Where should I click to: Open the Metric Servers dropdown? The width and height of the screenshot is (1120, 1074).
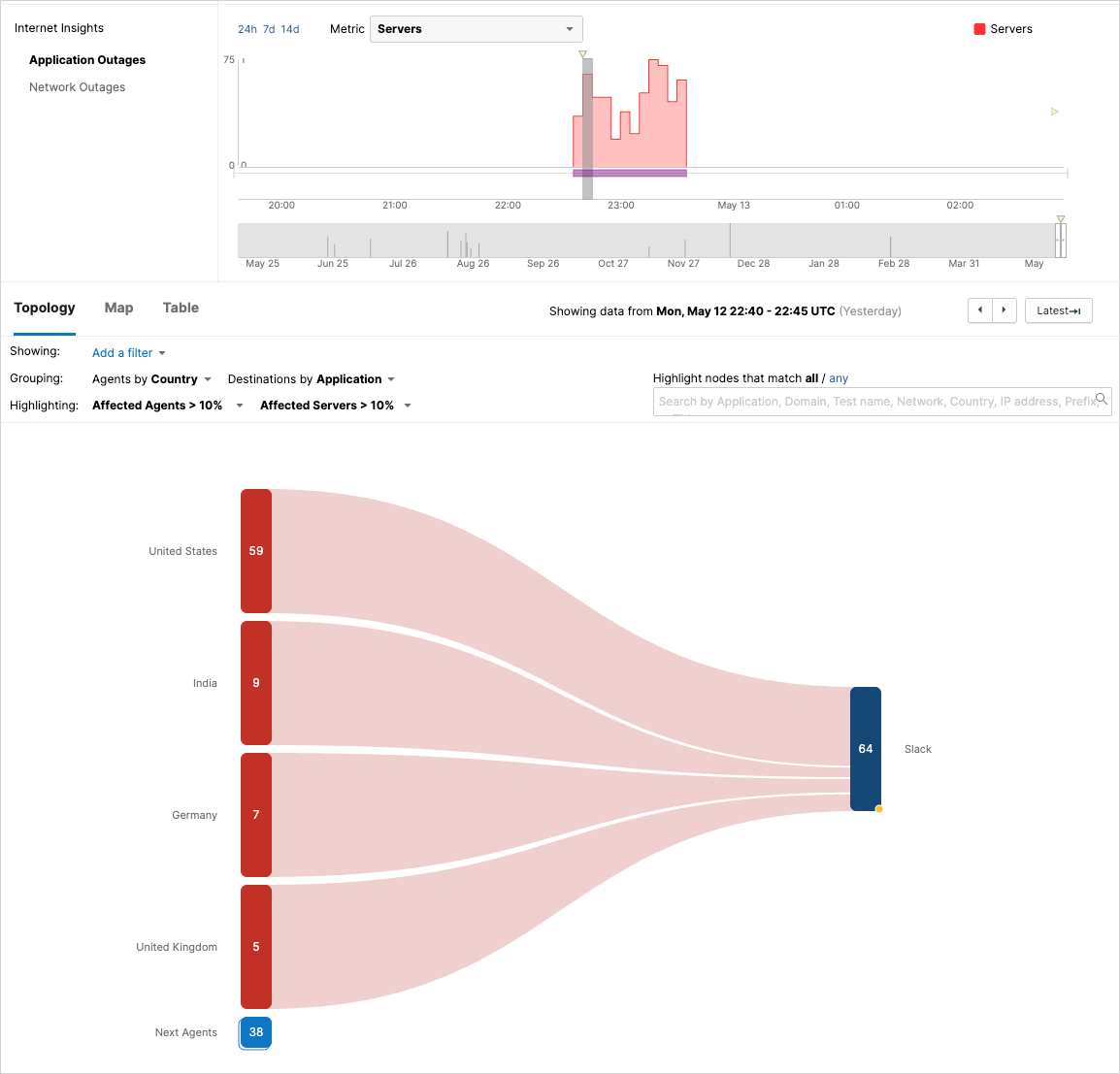point(476,29)
